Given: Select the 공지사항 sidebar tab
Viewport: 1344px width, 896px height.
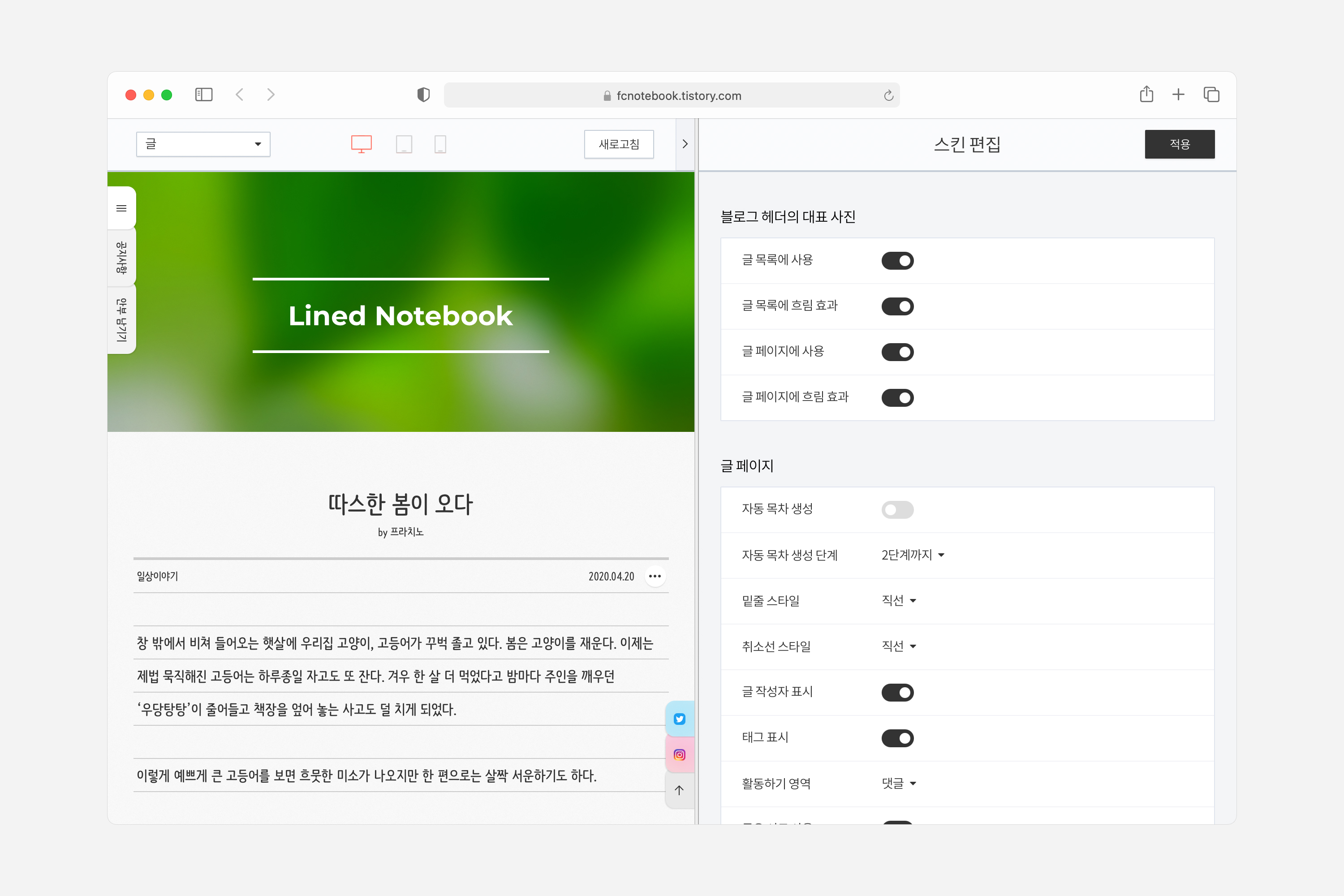Looking at the screenshot, I should [121, 258].
